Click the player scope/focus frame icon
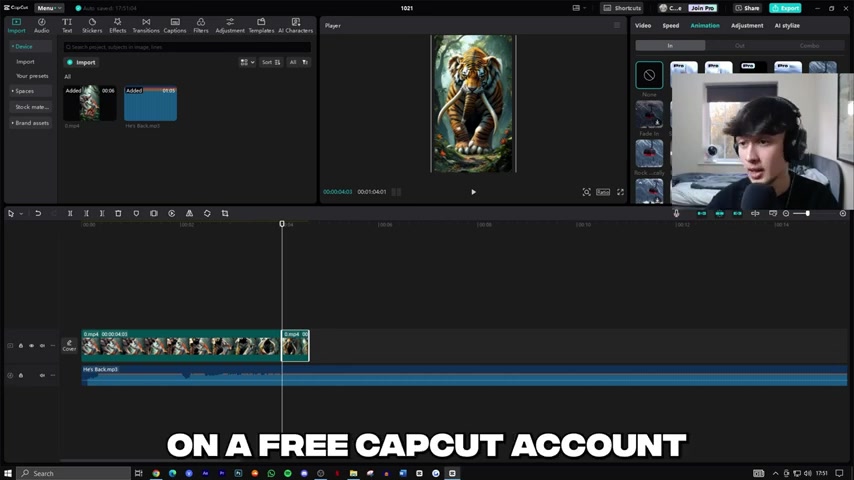 click(x=587, y=192)
